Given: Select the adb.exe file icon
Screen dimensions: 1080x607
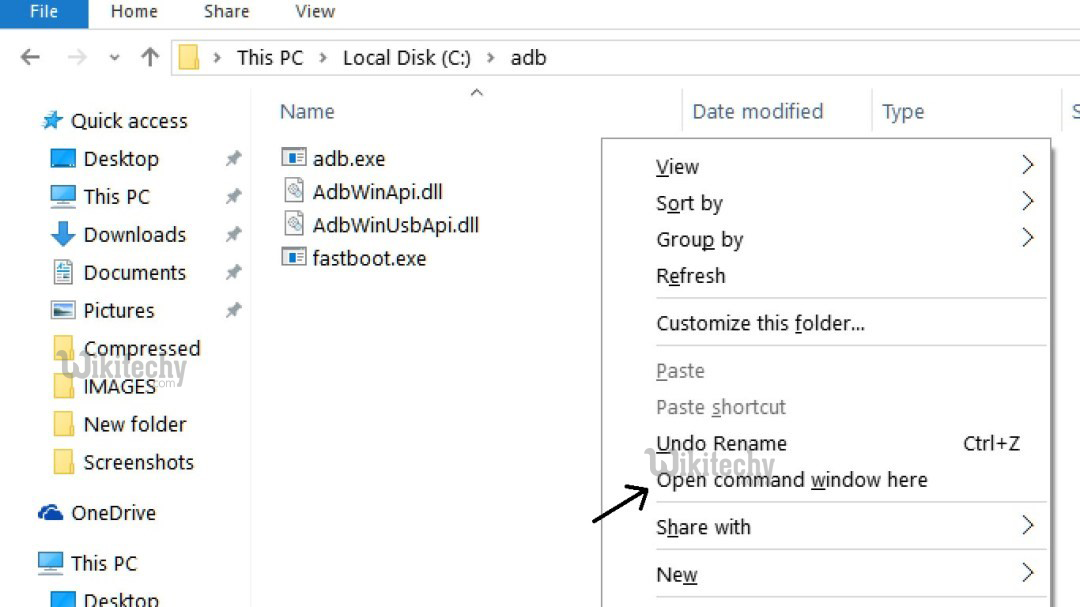Looking at the screenshot, I should (294, 158).
